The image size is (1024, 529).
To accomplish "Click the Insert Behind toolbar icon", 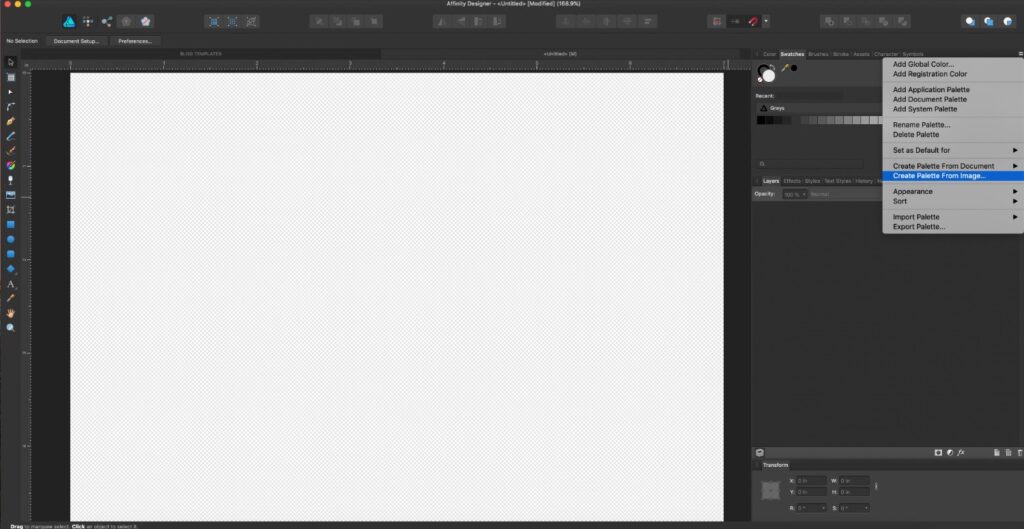I will pyautogui.click(x=970, y=22).
